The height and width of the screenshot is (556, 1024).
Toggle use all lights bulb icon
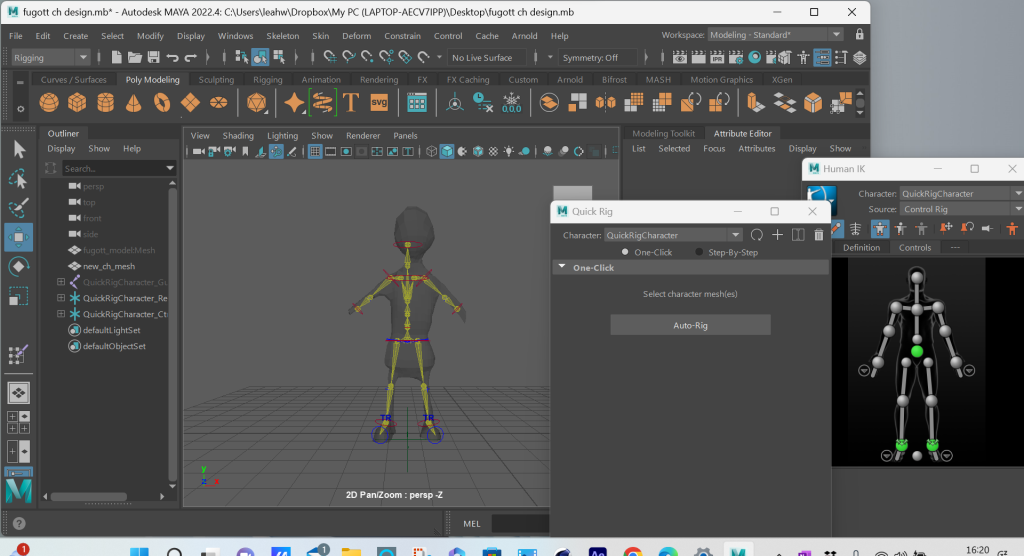click(x=509, y=152)
